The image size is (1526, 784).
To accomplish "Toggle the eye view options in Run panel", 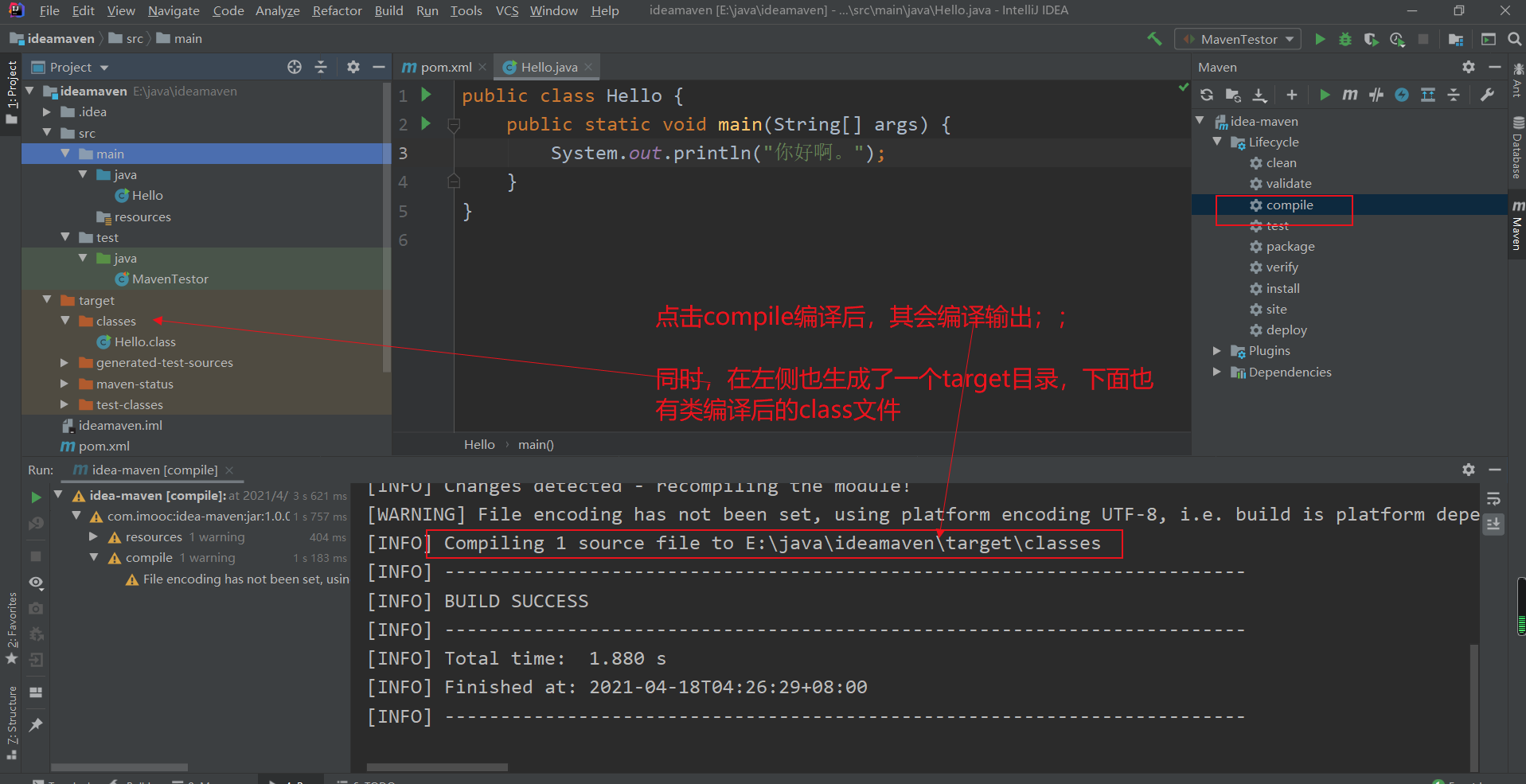I will click(x=36, y=583).
